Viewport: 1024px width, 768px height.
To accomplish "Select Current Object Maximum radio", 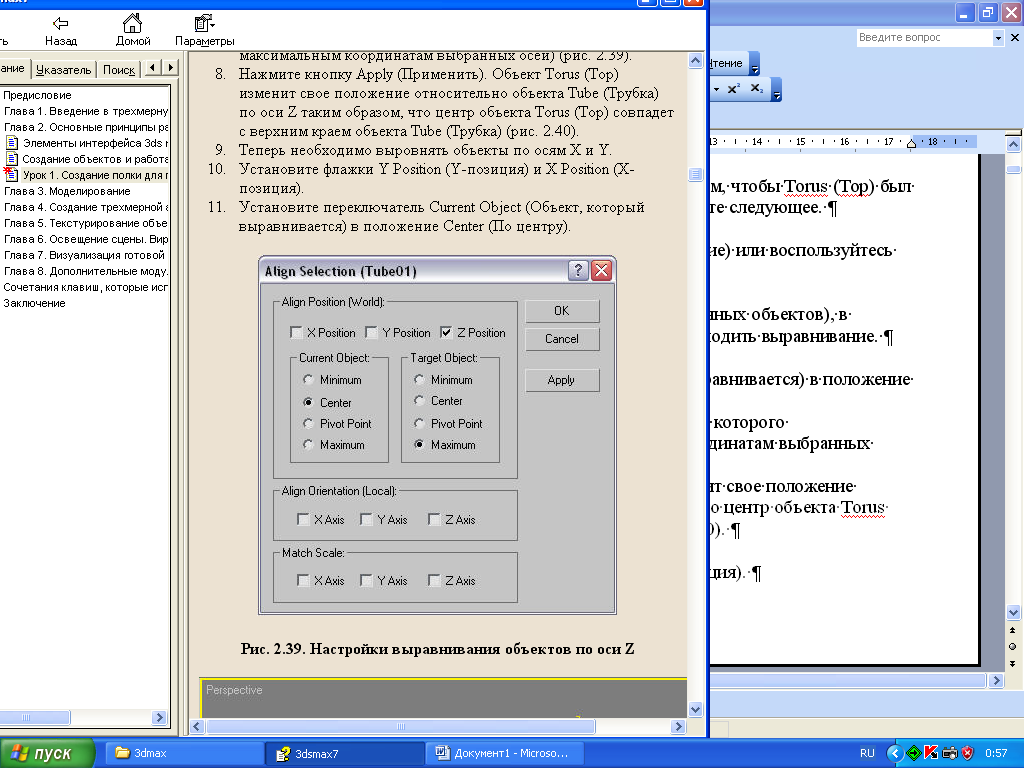I will pyautogui.click(x=308, y=445).
